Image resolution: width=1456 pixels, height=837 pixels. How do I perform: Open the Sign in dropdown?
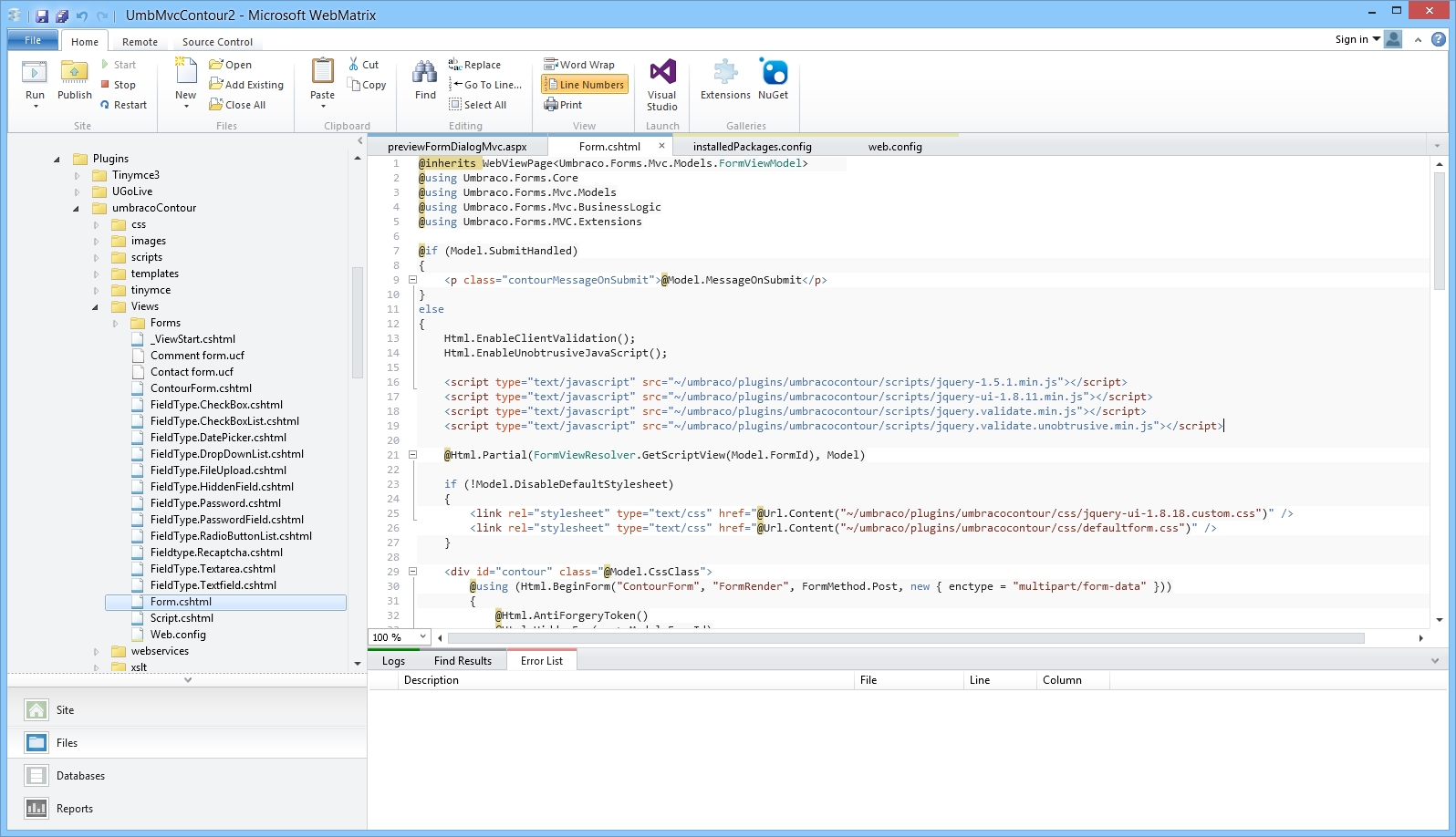(1357, 39)
